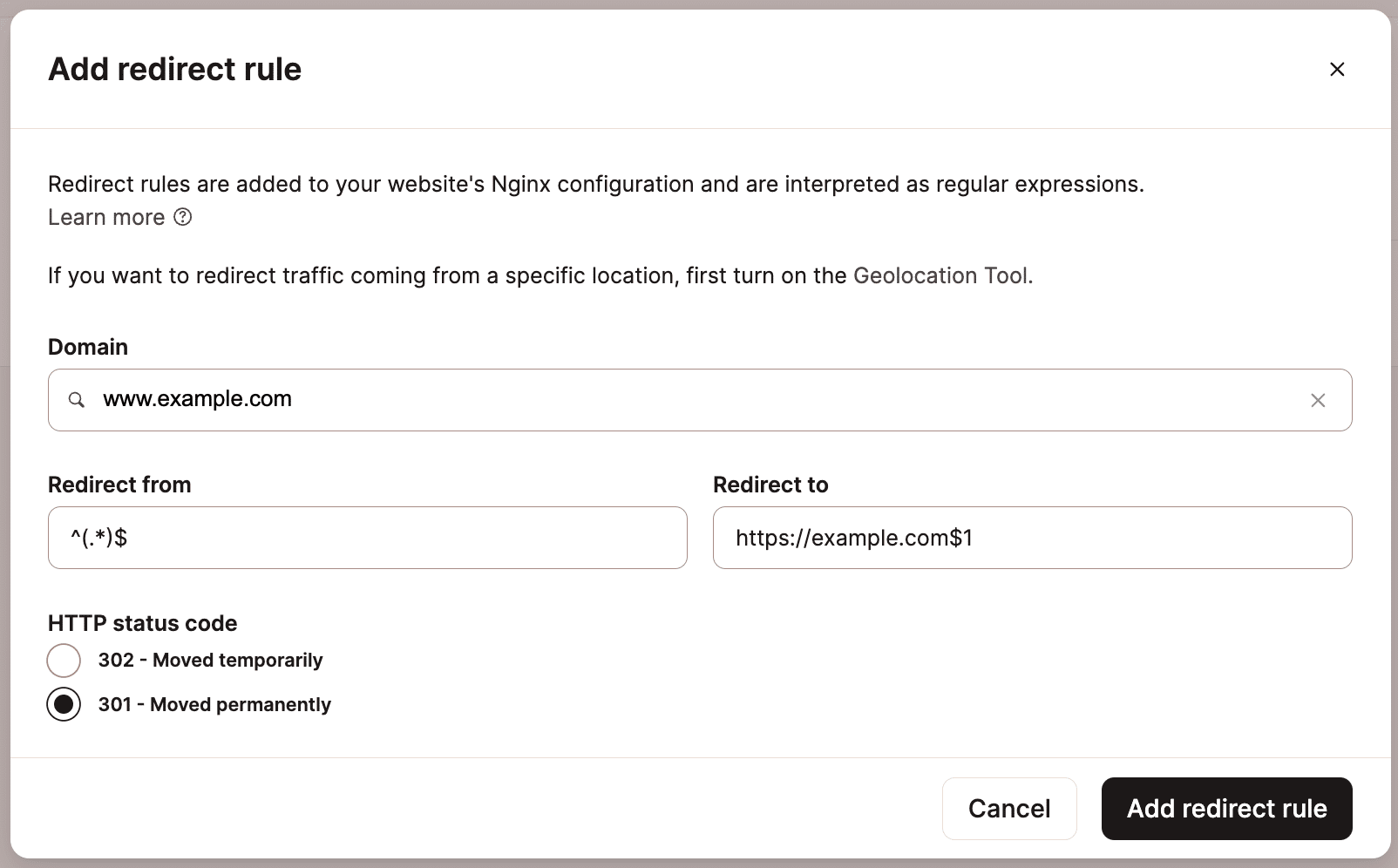This screenshot has width=1398, height=868.
Task: Click the search magnifier in the Domain field
Action: (x=77, y=400)
